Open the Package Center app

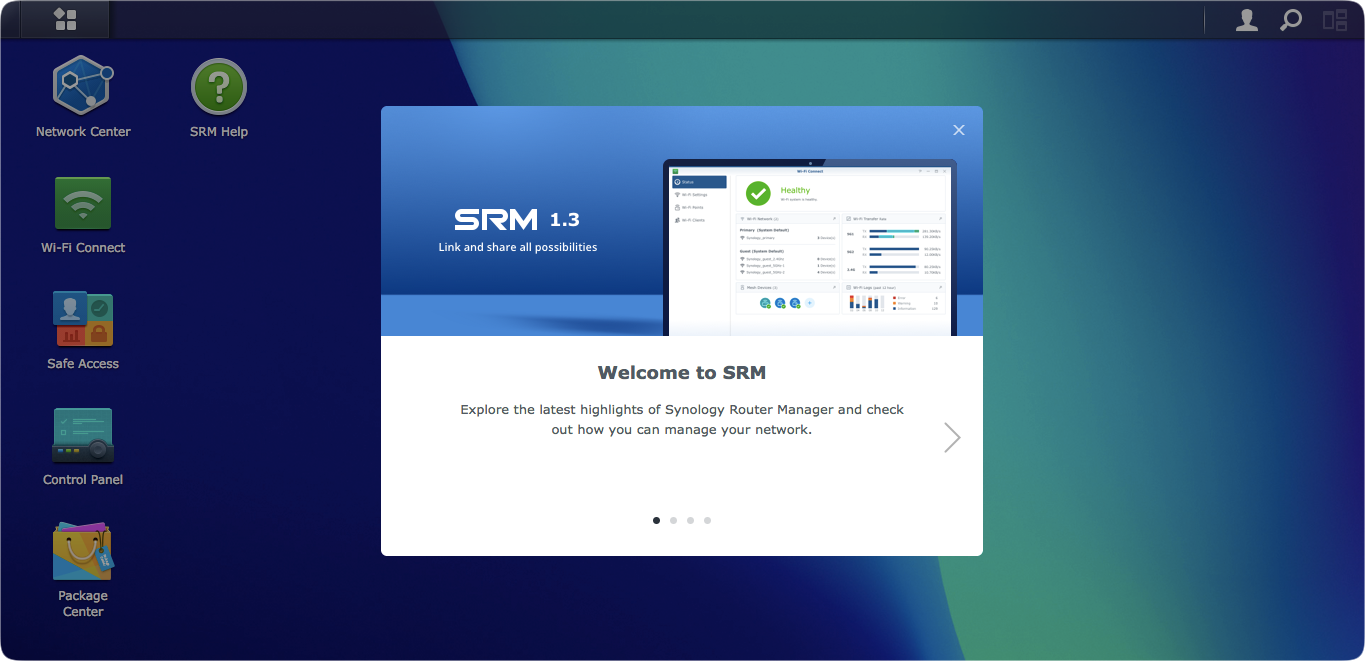(x=83, y=568)
